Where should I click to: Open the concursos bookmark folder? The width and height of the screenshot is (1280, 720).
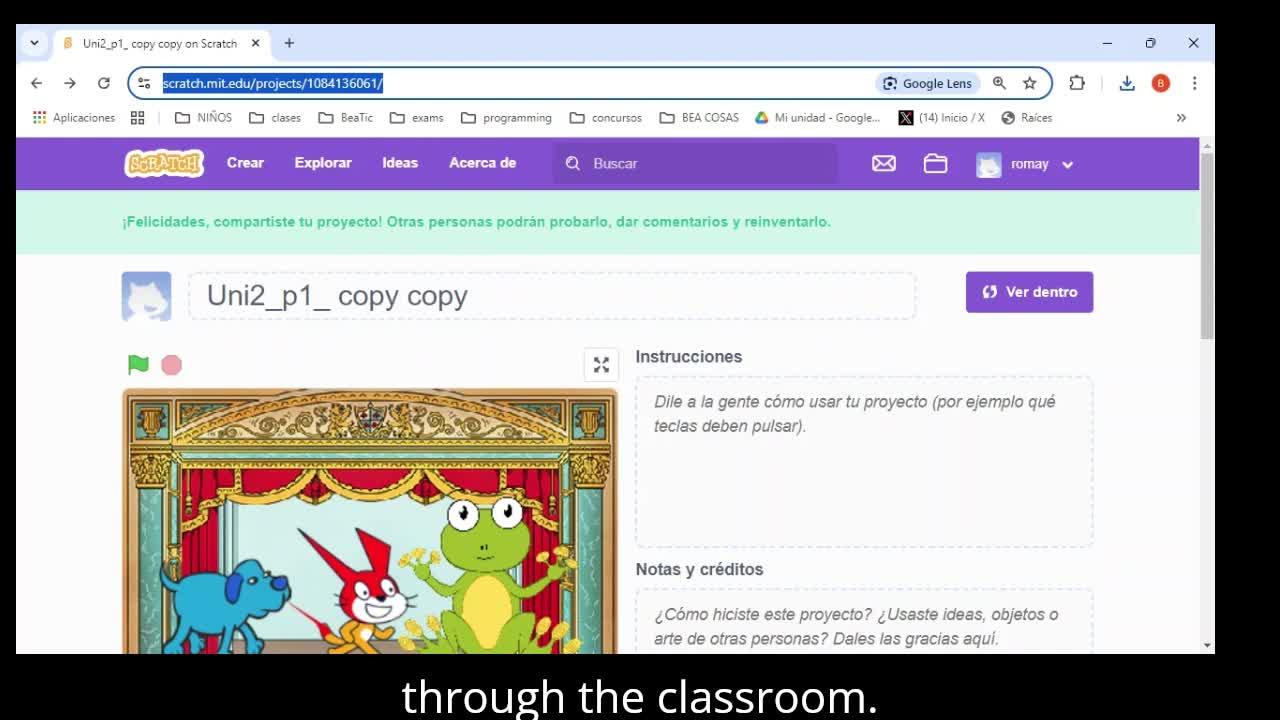pyautogui.click(x=606, y=117)
